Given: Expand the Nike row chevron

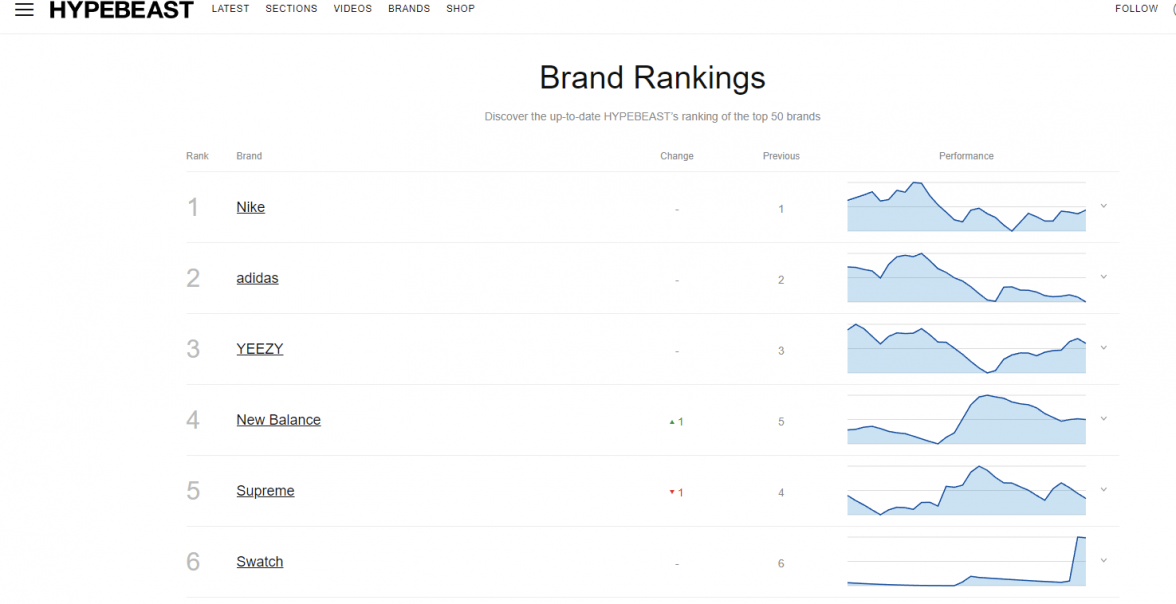Looking at the screenshot, I should click(1103, 206).
